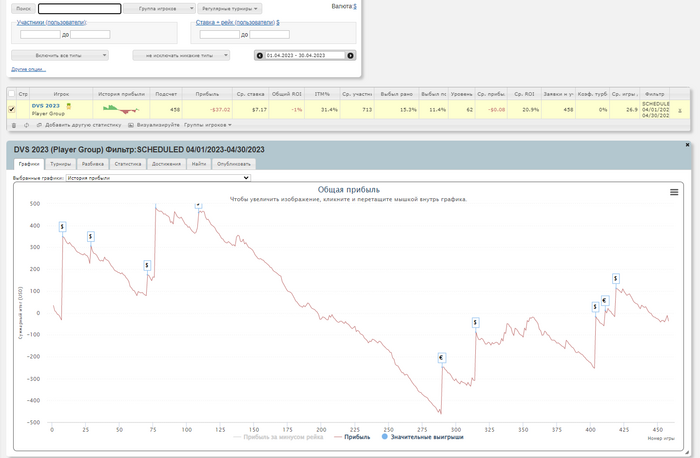Open the Опубликовать tab
Image resolution: width=700 pixels, height=458 pixels.
[x=234, y=164]
